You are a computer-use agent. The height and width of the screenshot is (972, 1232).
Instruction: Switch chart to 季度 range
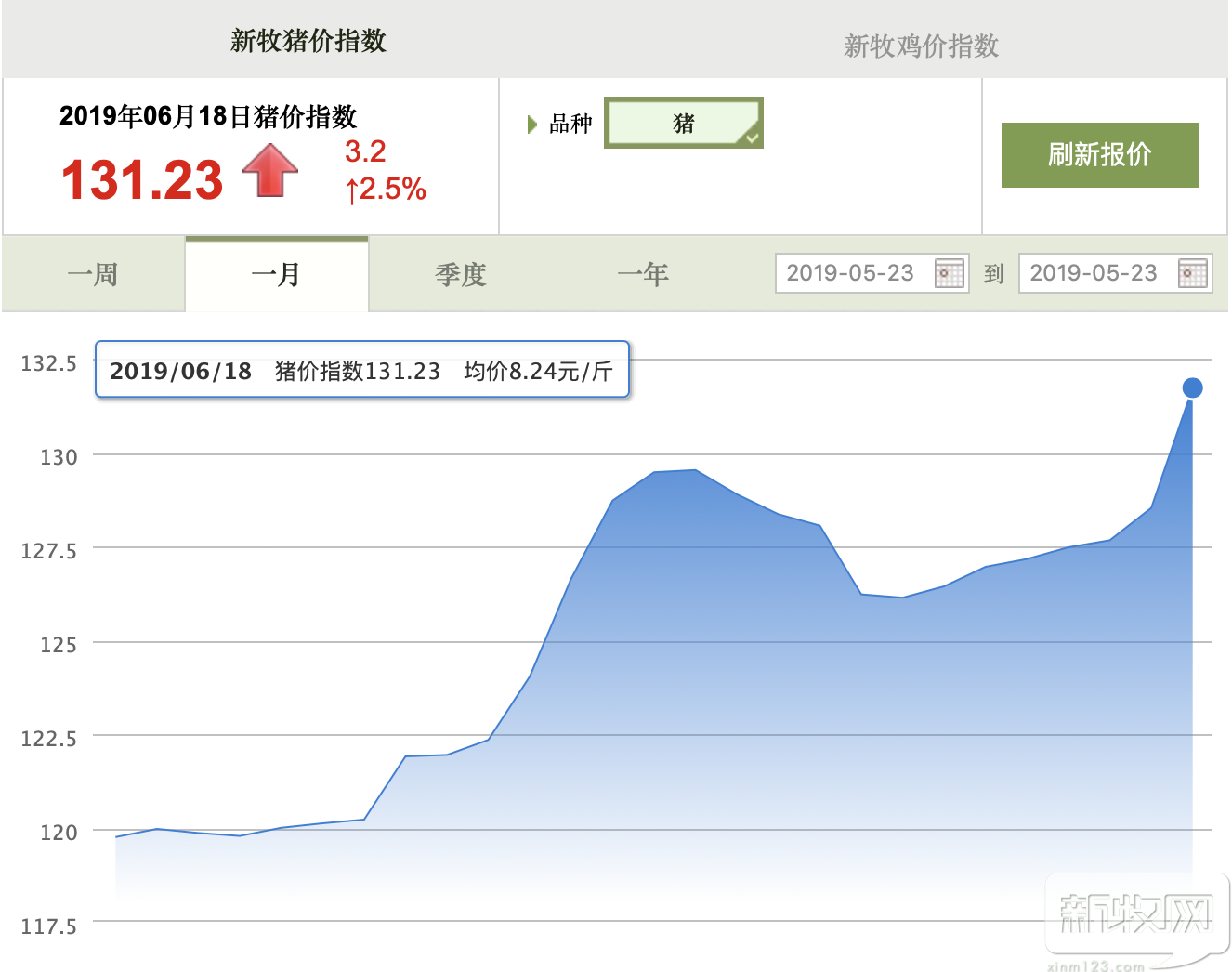461,275
